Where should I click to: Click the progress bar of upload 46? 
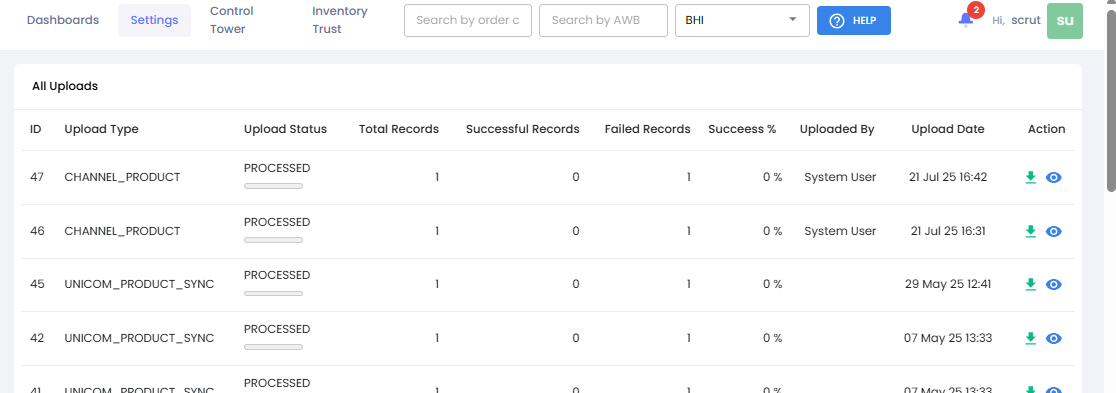273,240
